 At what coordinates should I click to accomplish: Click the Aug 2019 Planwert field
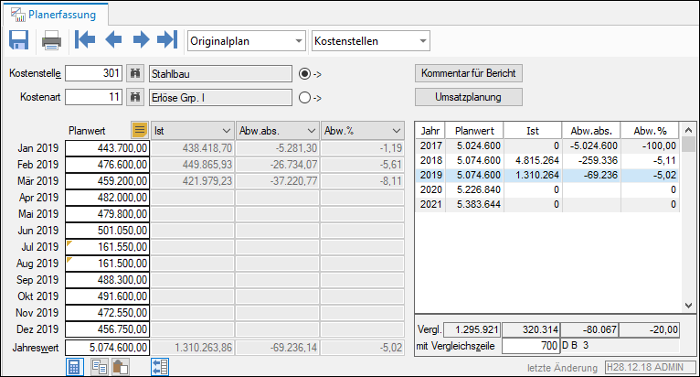(x=108, y=264)
